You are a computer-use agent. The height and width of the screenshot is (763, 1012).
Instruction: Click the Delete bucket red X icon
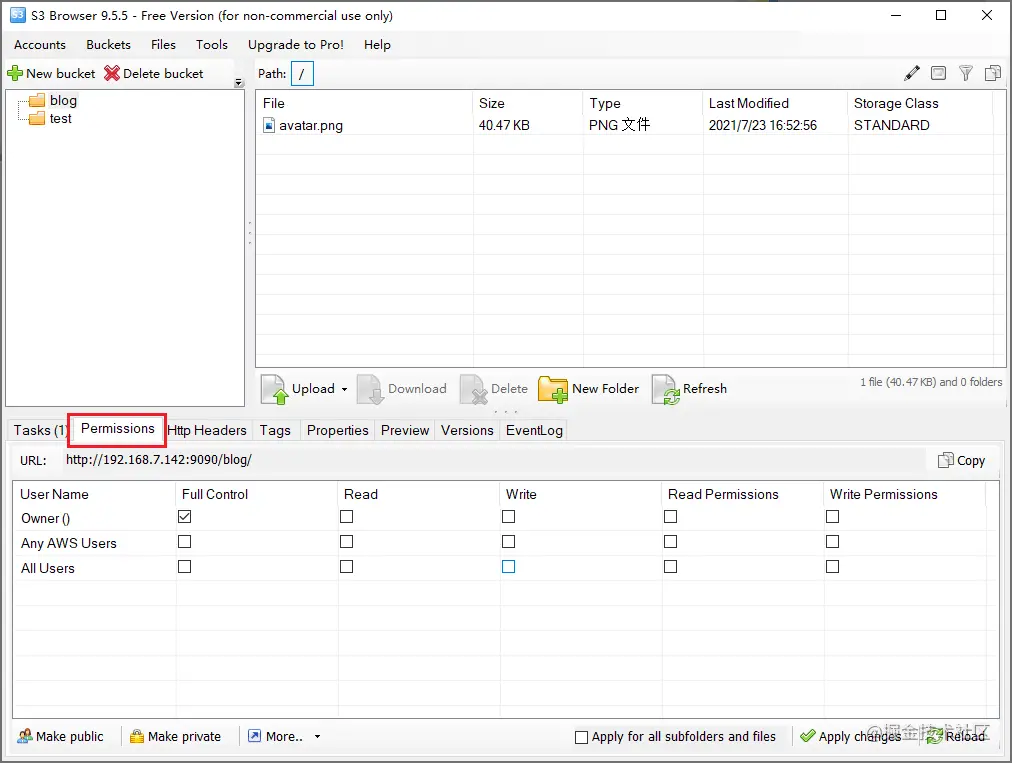coord(112,74)
